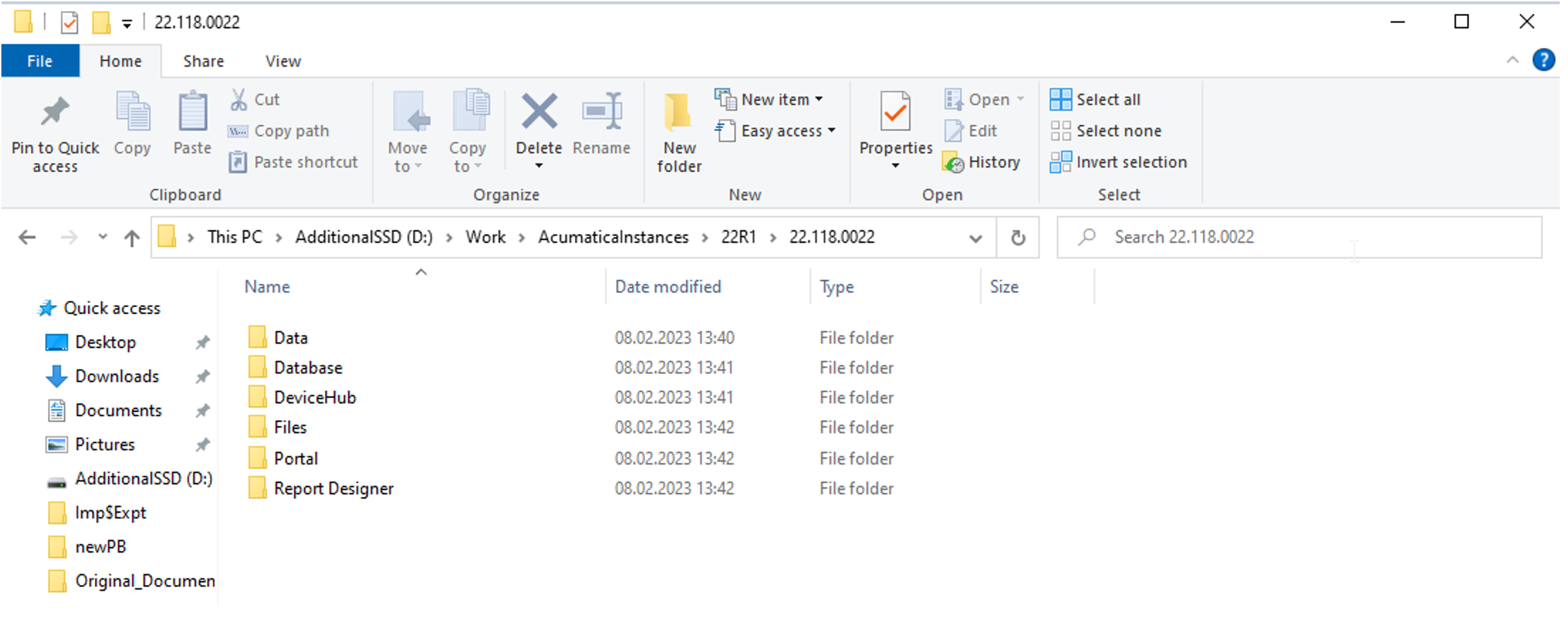Collapse the ribbon using the chevron
The height and width of the screenshot is (635, 1568).
point(1513,60)
